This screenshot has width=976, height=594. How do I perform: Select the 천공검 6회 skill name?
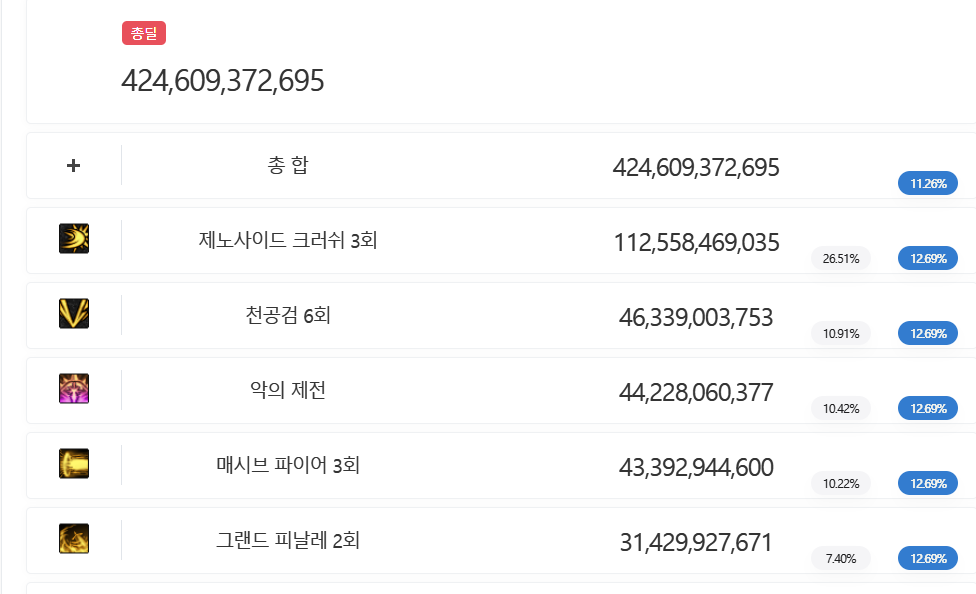tap(288, 316)
